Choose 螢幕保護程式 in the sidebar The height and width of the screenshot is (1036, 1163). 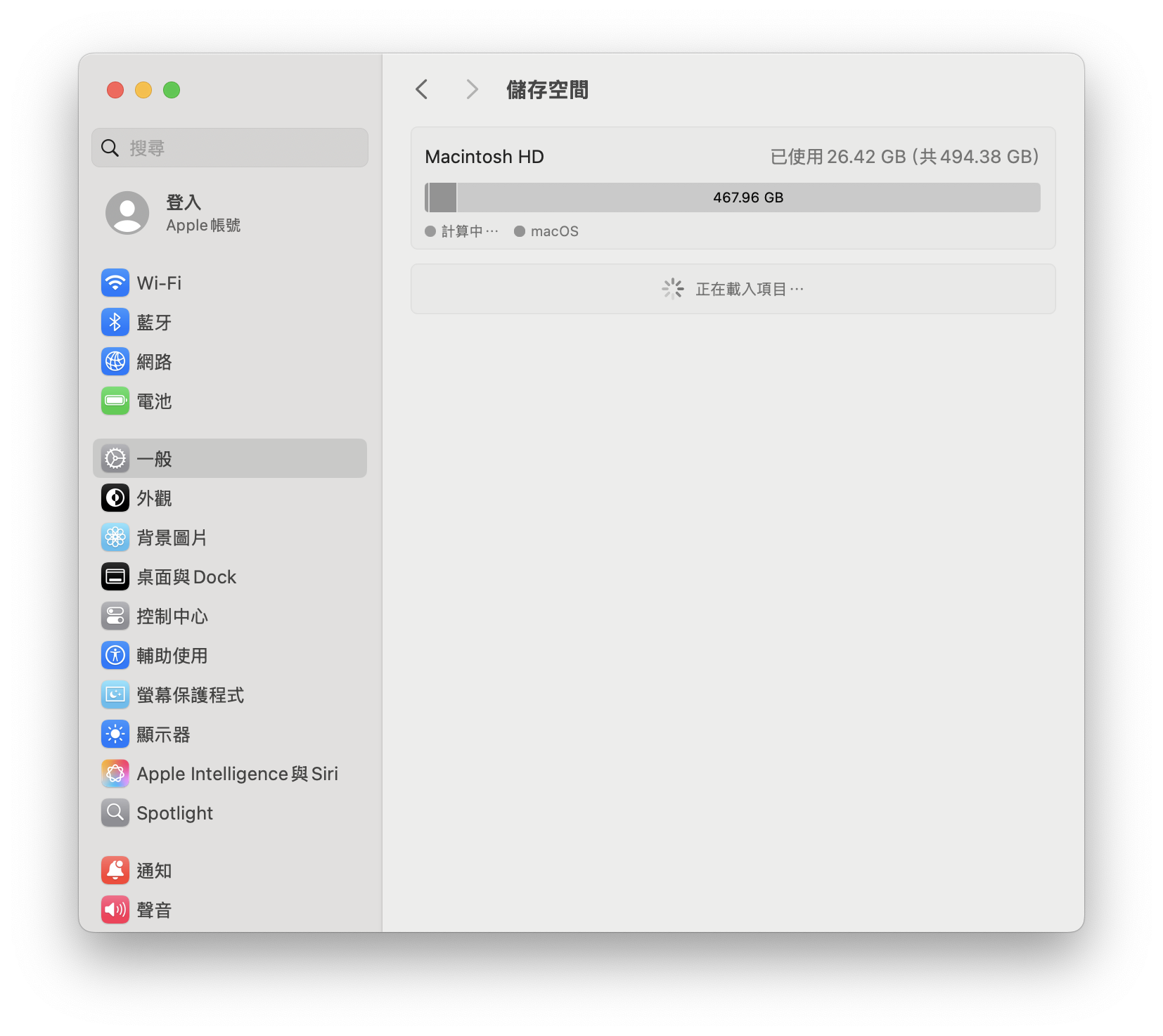pos(190,695)
